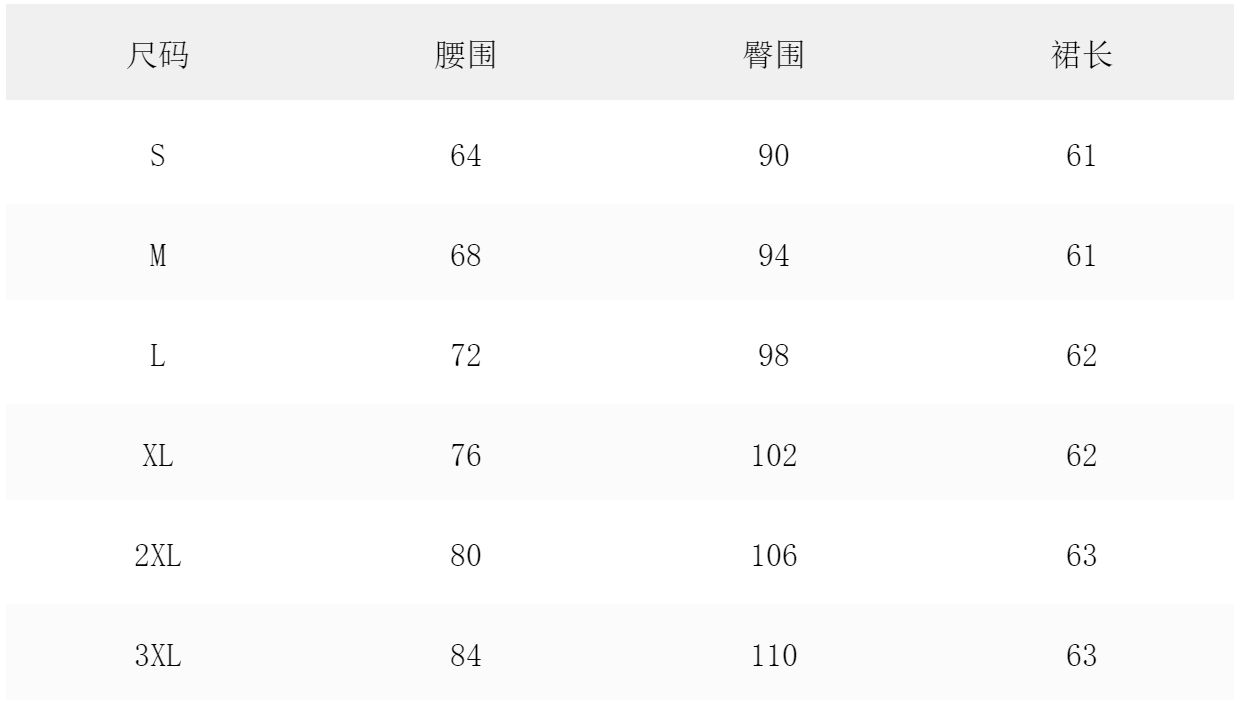Select hip value 90 in S row
Image resolution: width=1240 pixels, height=708 pixels.
[x=774, y=156]
